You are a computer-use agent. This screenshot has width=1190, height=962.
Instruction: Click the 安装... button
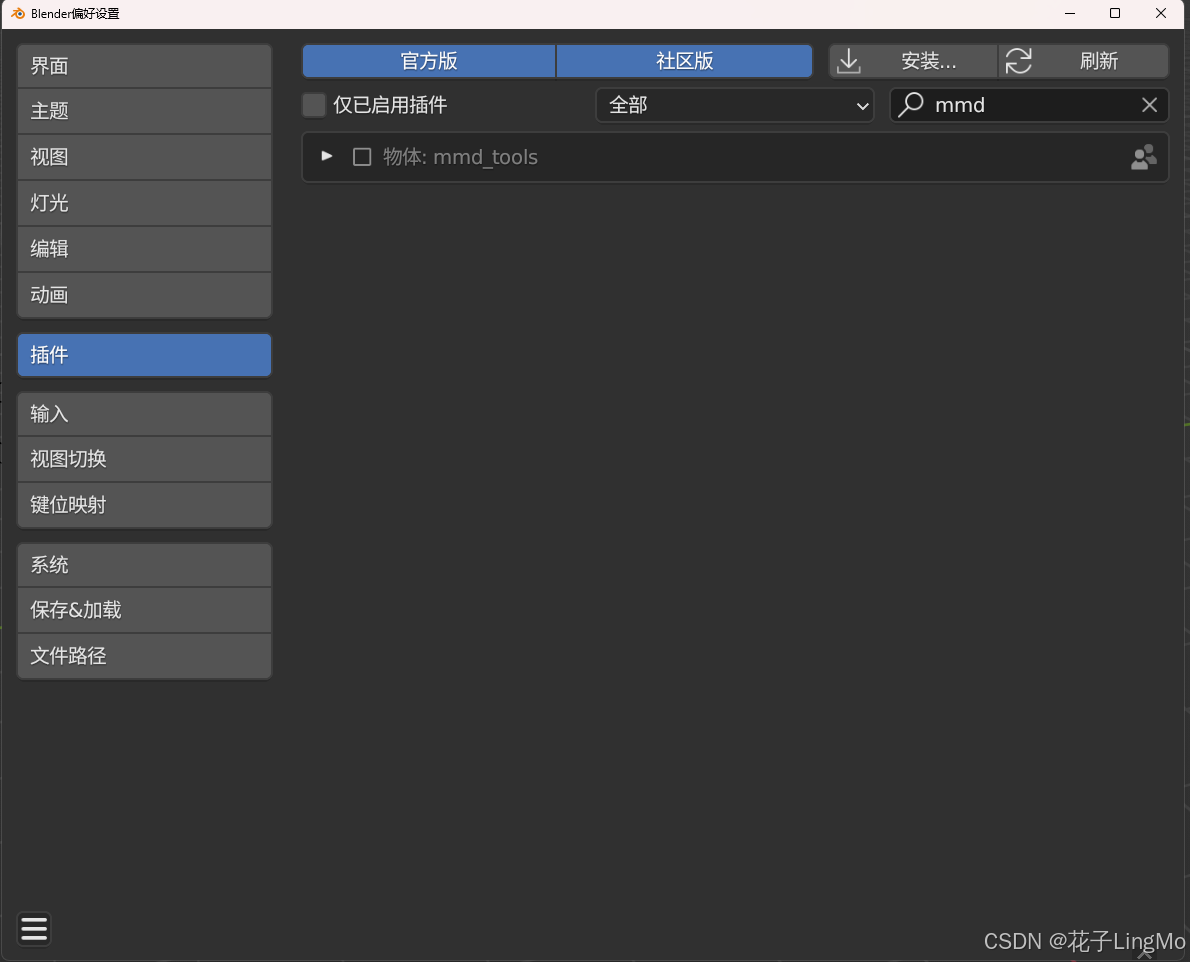[913, 61]
